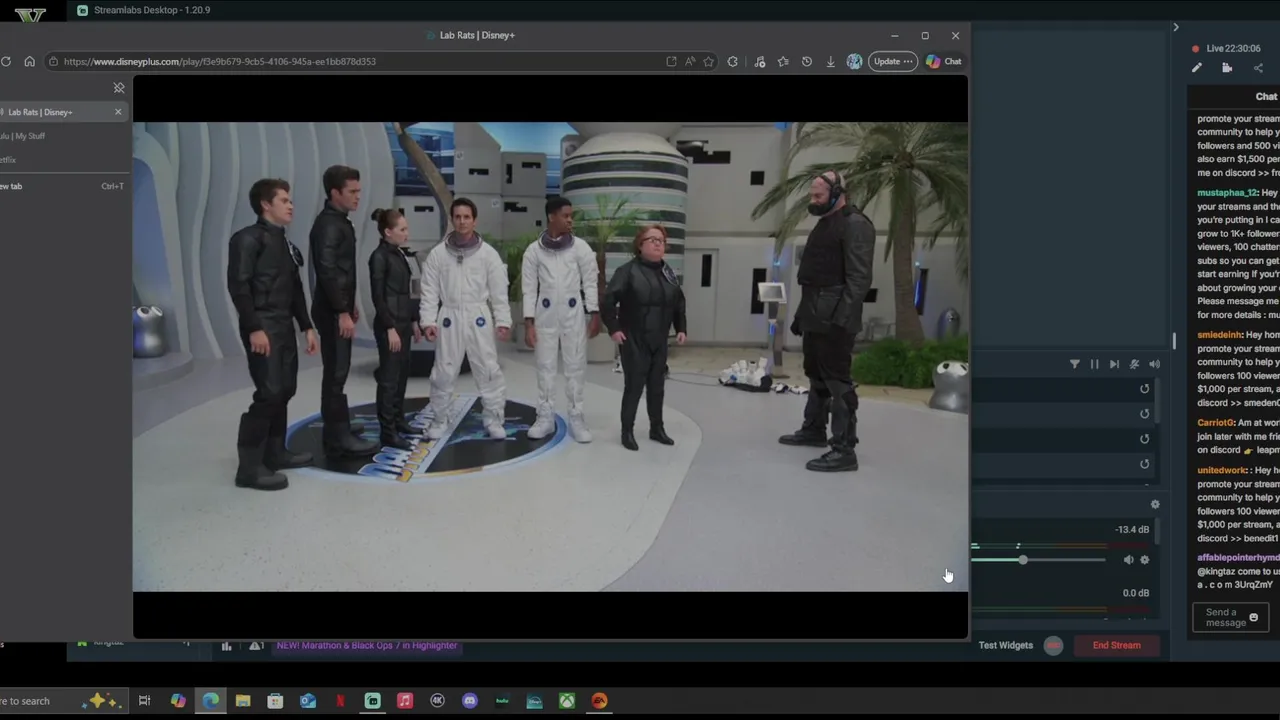Open Discord from the taskbar
The height and width of the screenshot is (720, 1280).
(x=470, y=701)
